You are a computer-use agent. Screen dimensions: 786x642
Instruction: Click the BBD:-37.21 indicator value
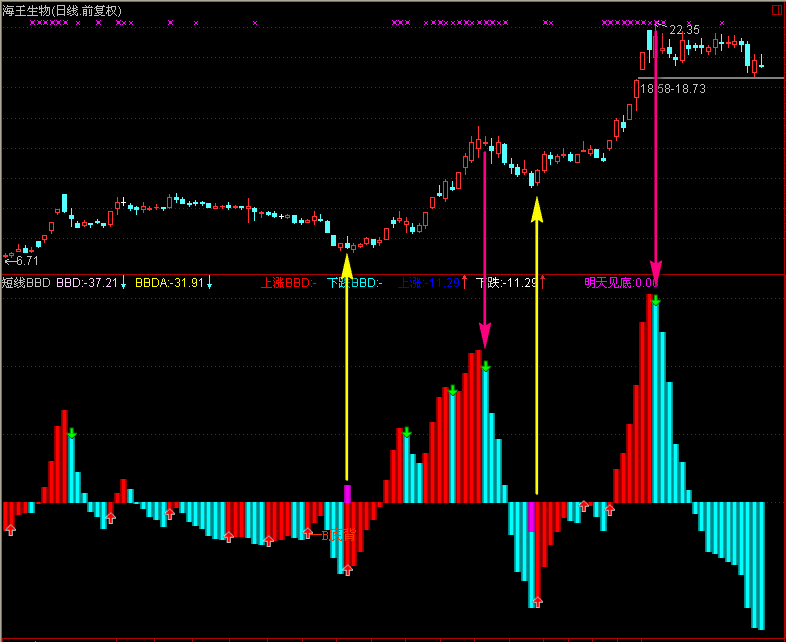[87, 283]
